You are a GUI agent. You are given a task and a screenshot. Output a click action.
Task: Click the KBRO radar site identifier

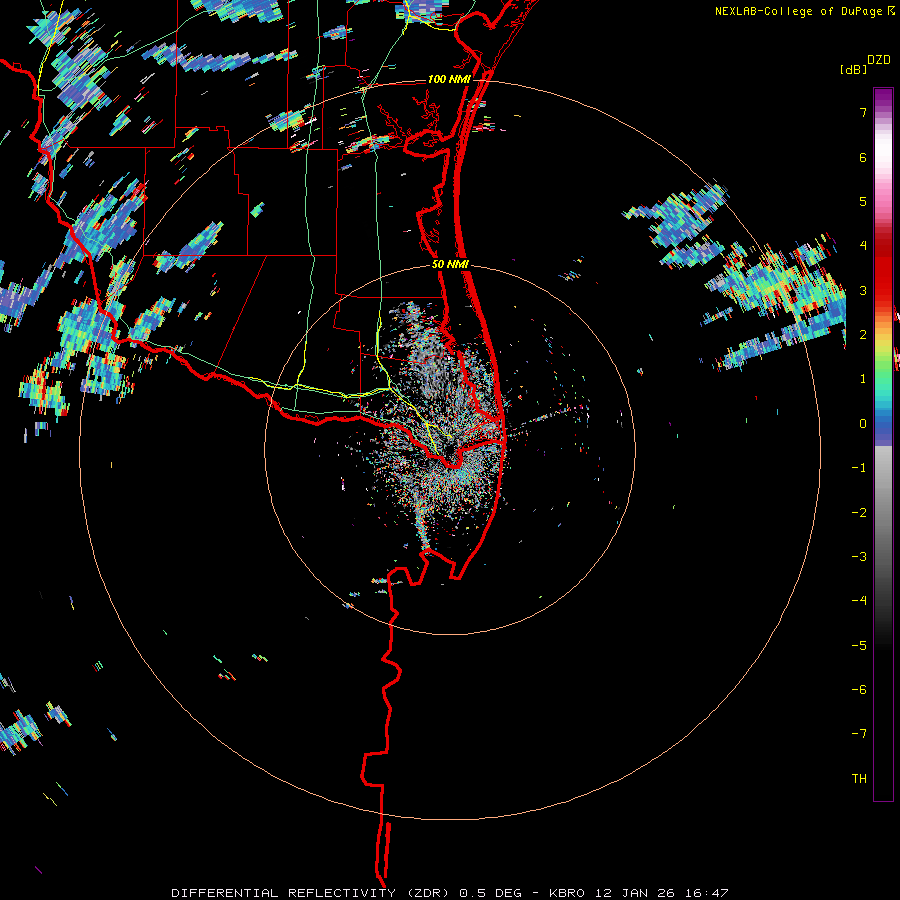pyautogui.click(x=567, y=893)
